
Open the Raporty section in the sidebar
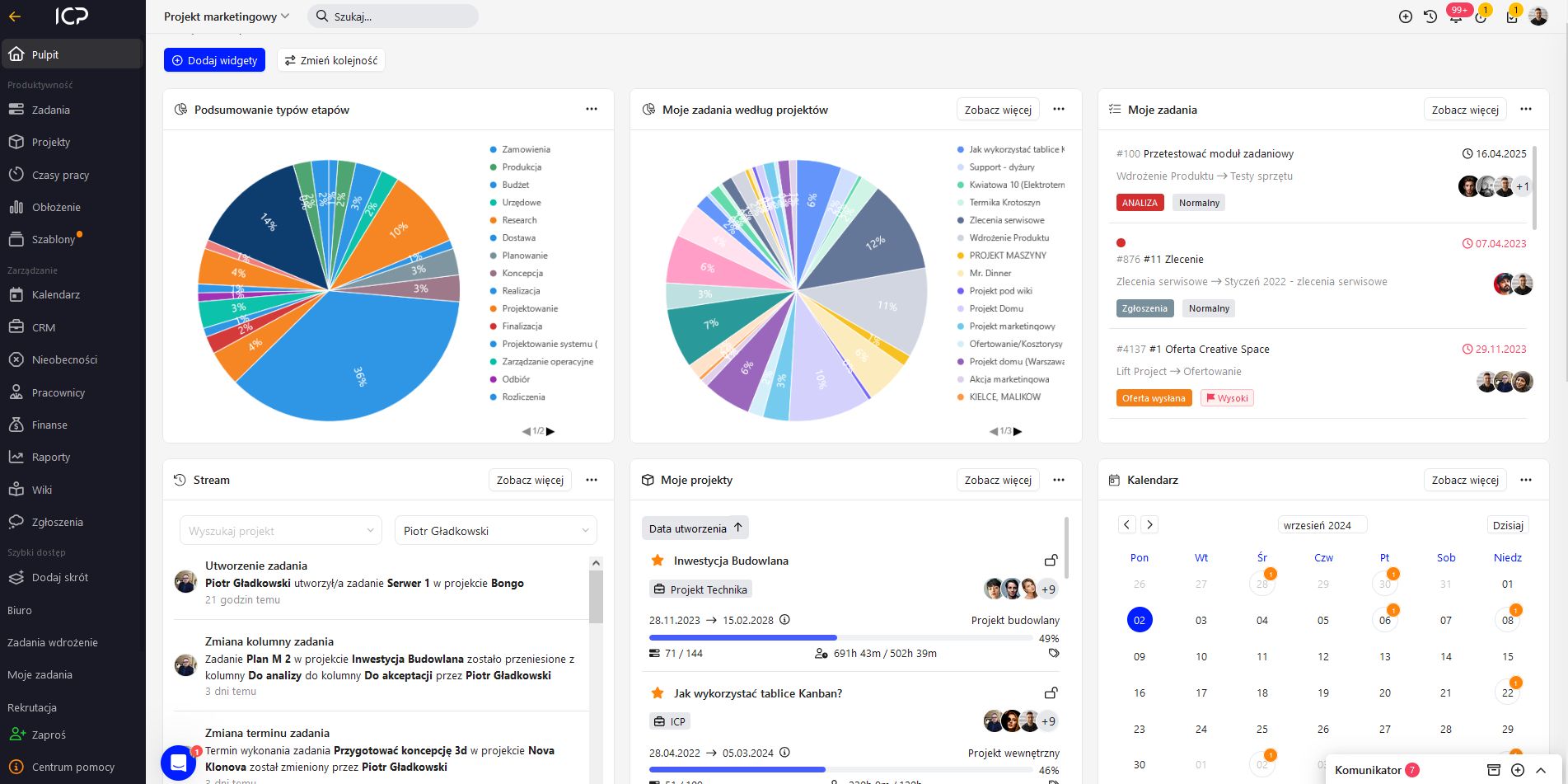coord(51,457)
